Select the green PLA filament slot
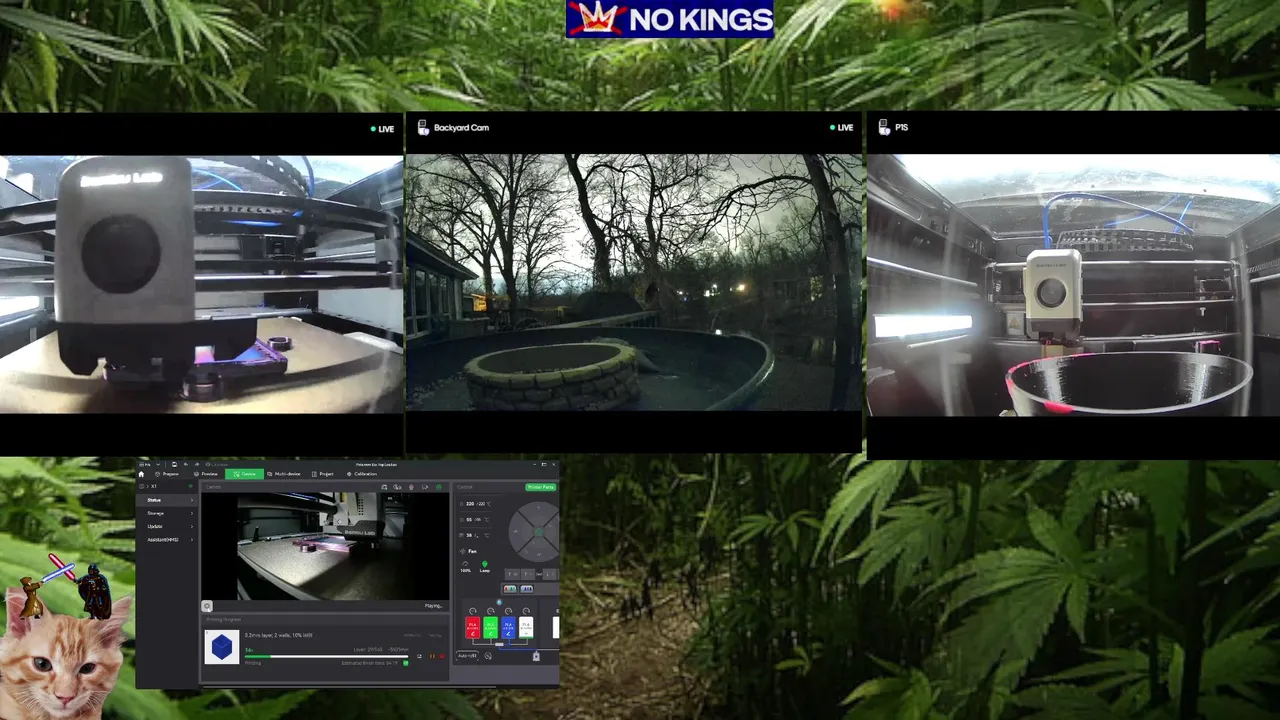This screenshot has height=720, width=1280. pos(490,627)
